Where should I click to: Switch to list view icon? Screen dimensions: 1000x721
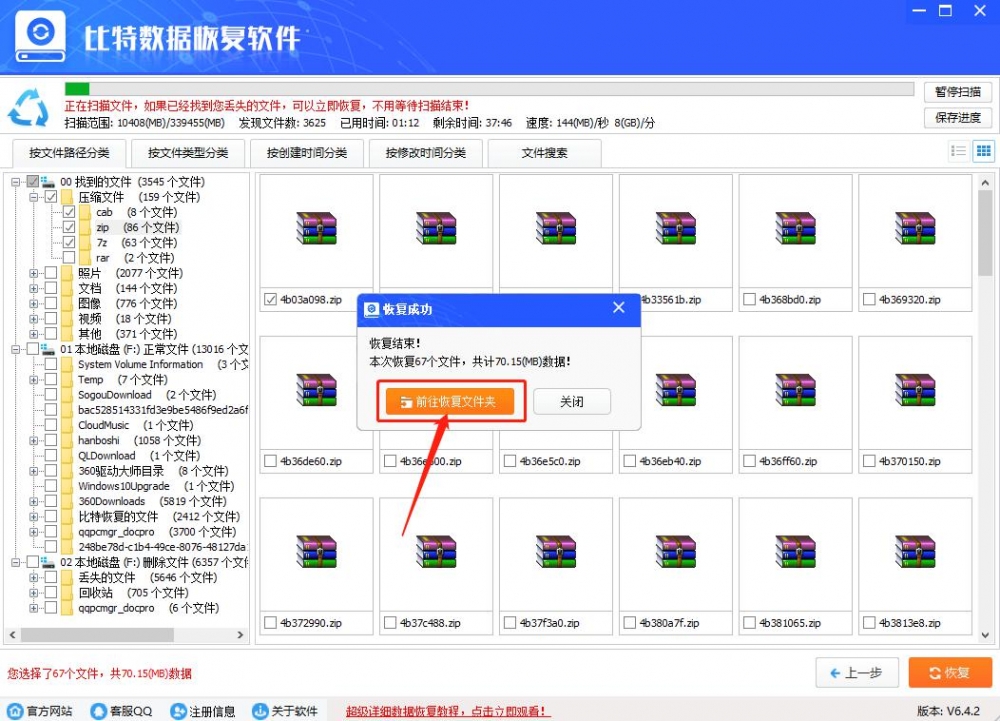(958, 151)
